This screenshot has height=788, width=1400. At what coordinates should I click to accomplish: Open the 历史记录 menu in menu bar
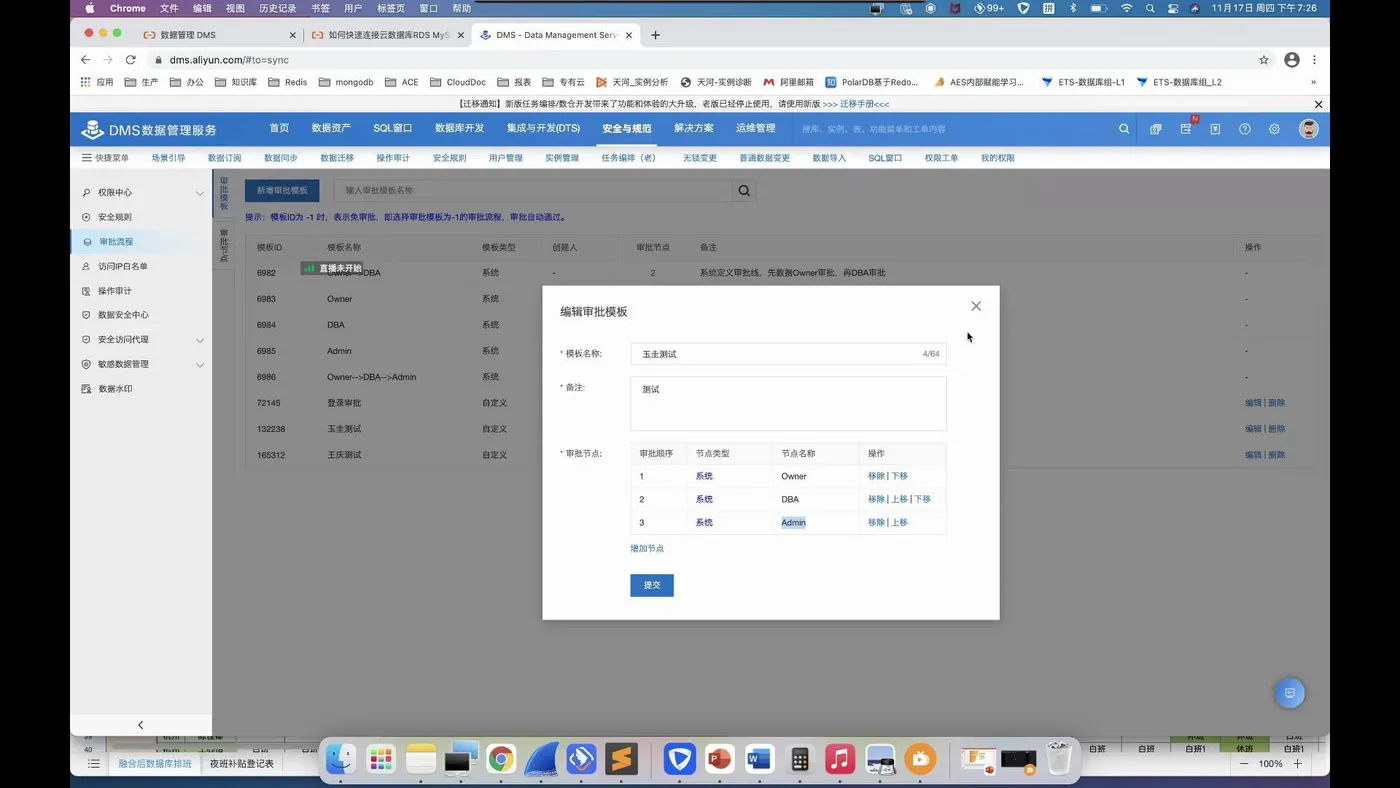(x=277, y=8)
